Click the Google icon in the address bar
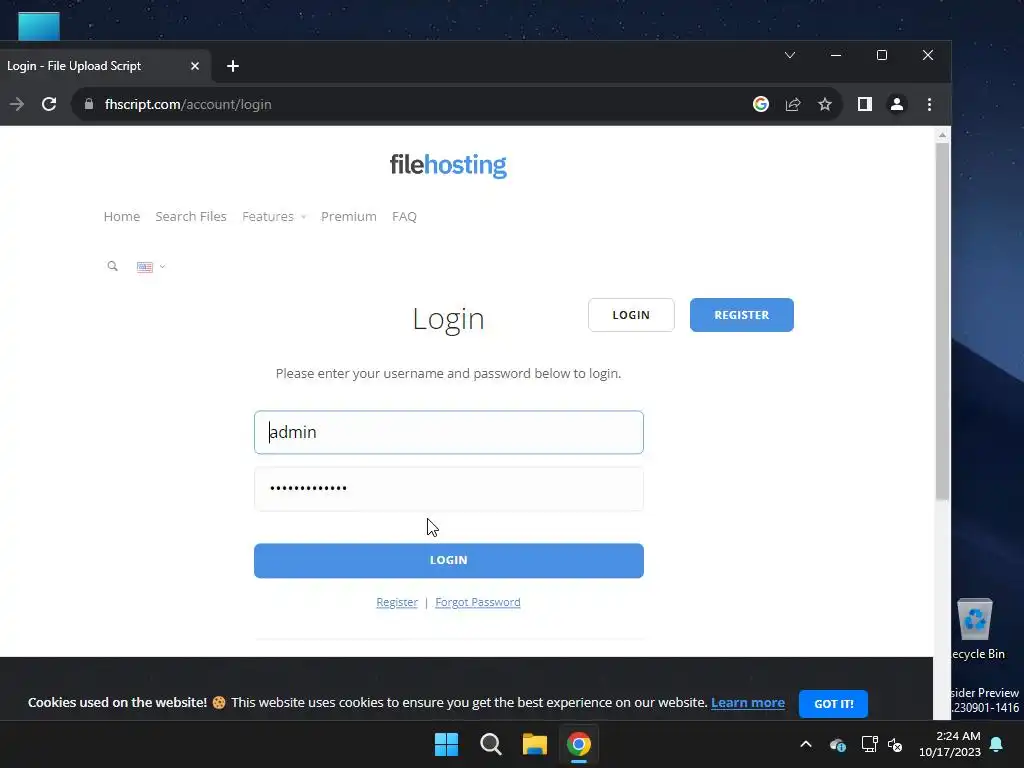Viewport: 1024px width, 768px height. pyautogui.click(x=761, y=104)
